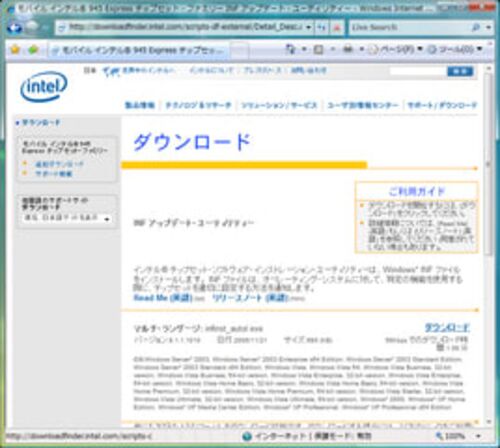Screen dimensions: 500x448
Task: Click the Internet zone globe in status bar
Action: click(x=247, y=436)
